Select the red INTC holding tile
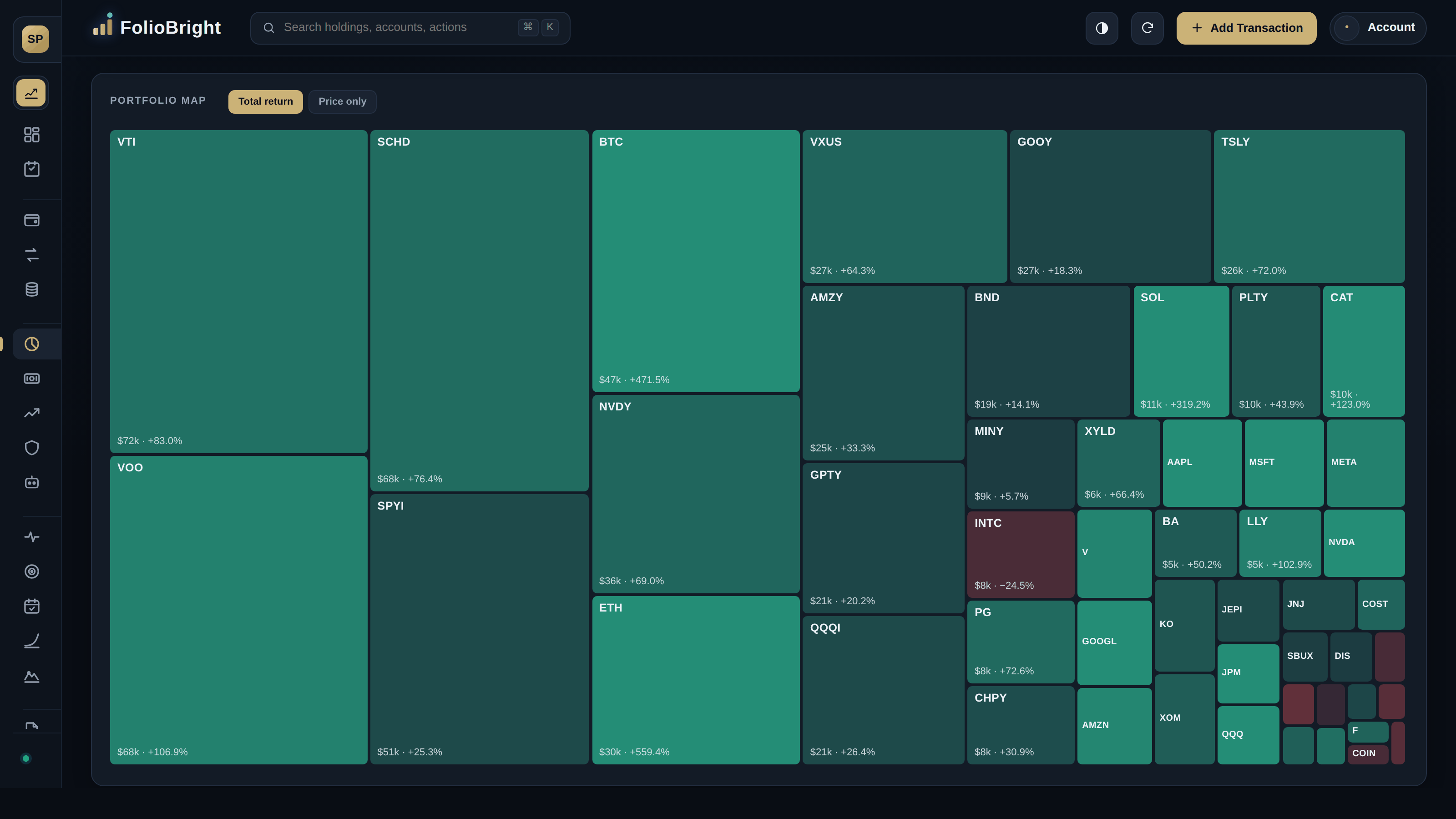 pyautogui.click(x=1021, y=555)
